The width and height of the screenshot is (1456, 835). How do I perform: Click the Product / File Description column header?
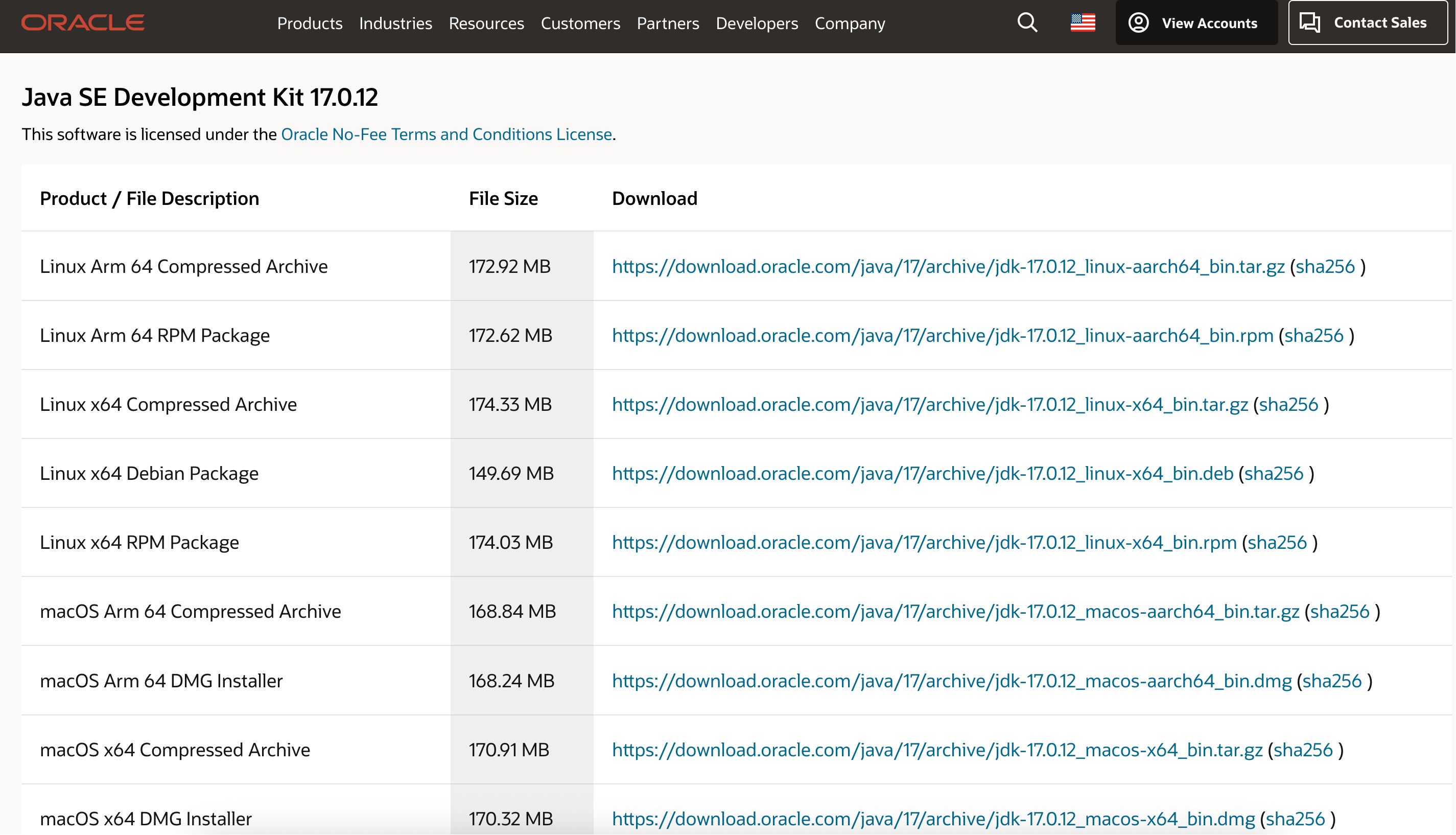(x=149, y=198)
